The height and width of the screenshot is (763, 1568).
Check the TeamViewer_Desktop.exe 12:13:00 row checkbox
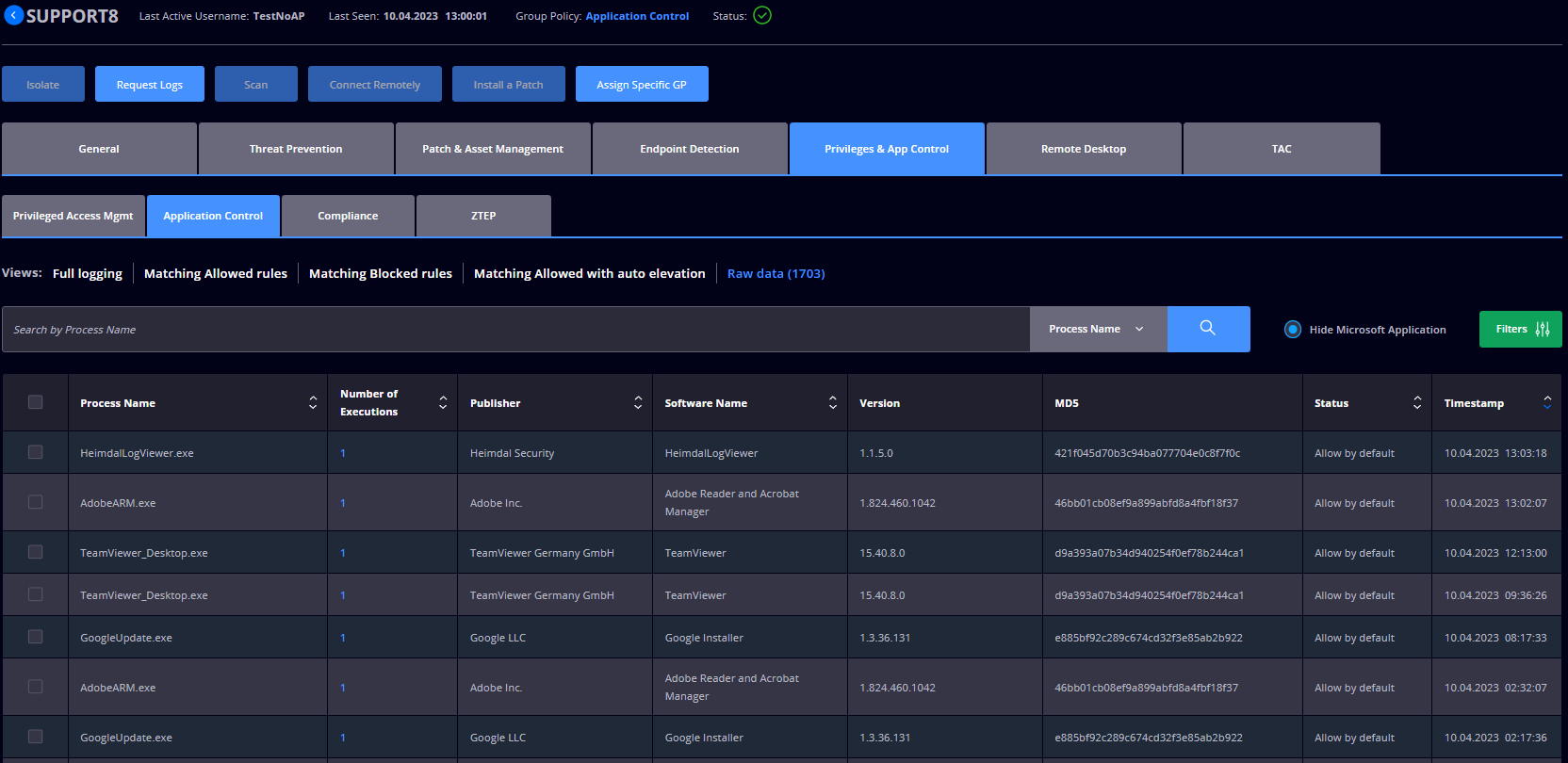coord(36,552)
